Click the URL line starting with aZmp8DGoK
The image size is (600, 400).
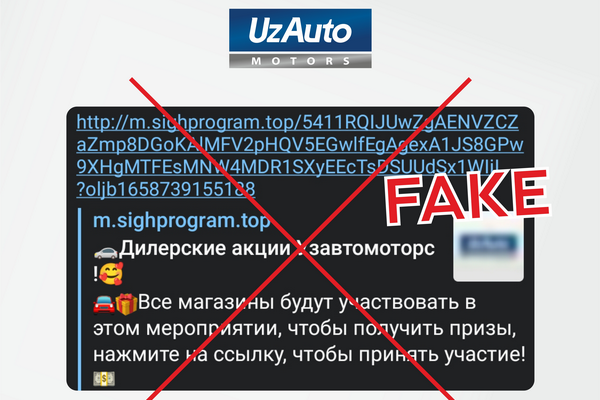(x=300, y=145)
